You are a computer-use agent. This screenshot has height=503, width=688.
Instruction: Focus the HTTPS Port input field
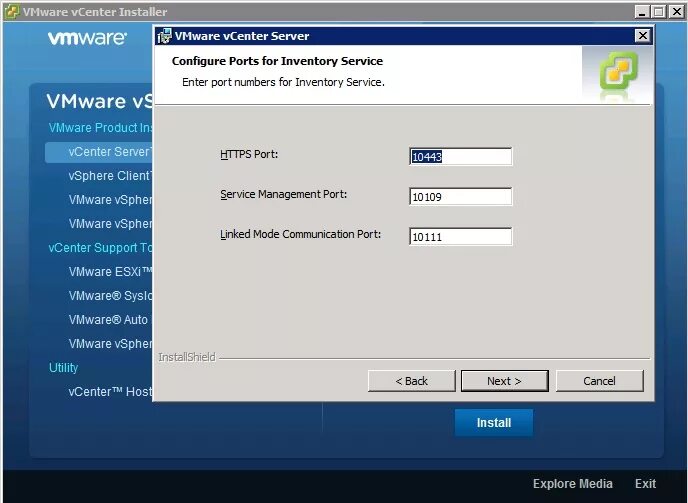click(x=460, y=157)
